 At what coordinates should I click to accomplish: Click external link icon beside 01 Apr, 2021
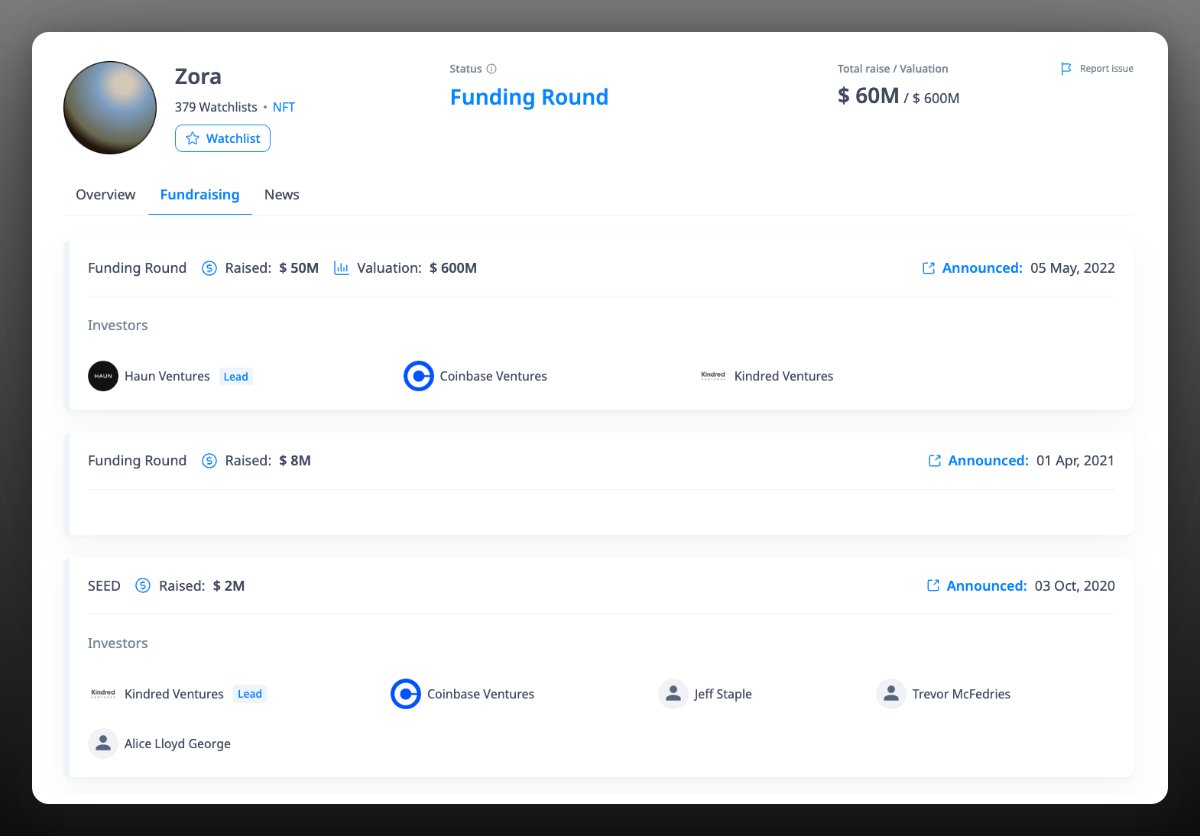pyautogui.click(x=935, y=461)
